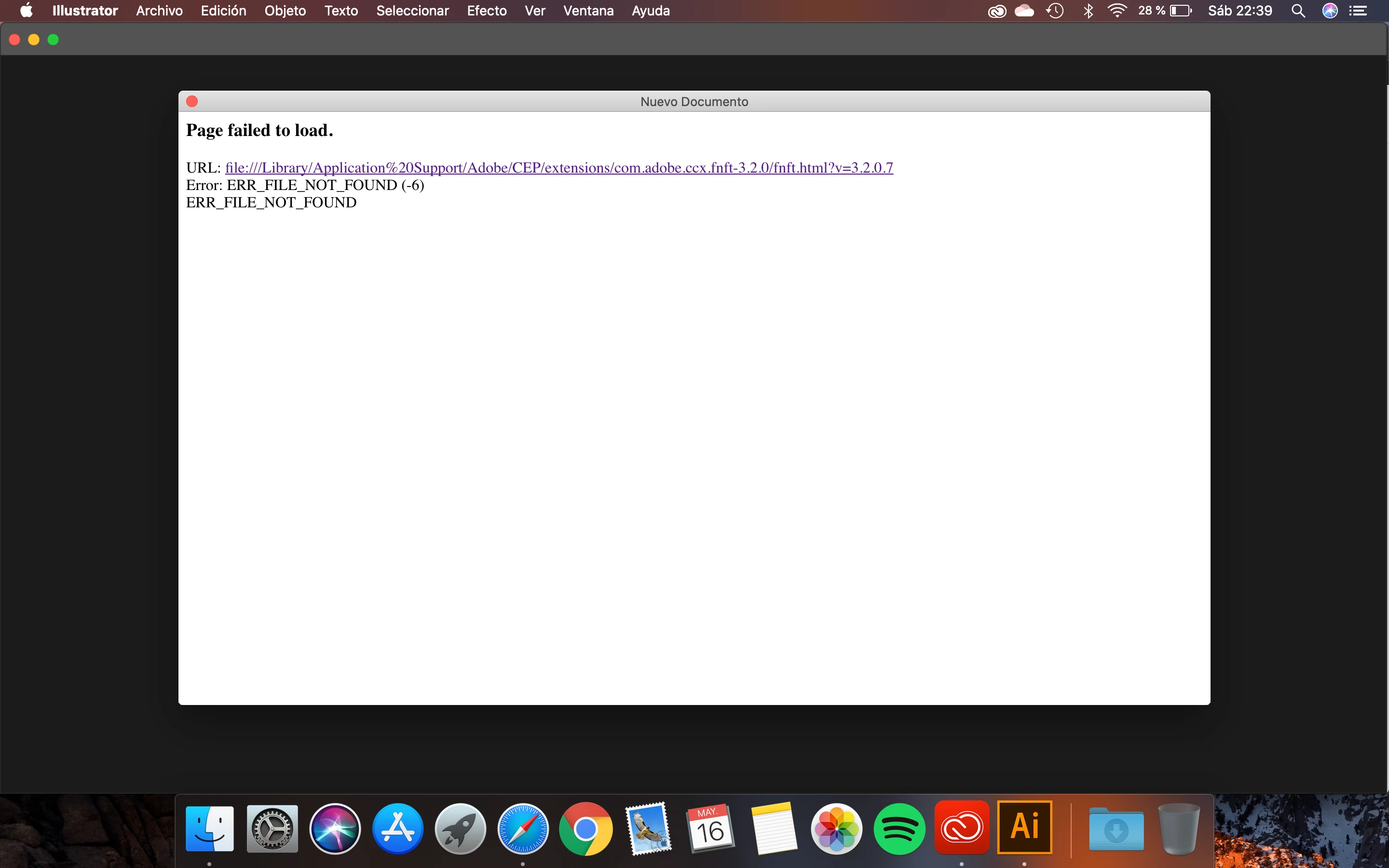Open Time Machine menu bar icon
The width and height of the screenshot is (1389, 868).
[1055, 11]
